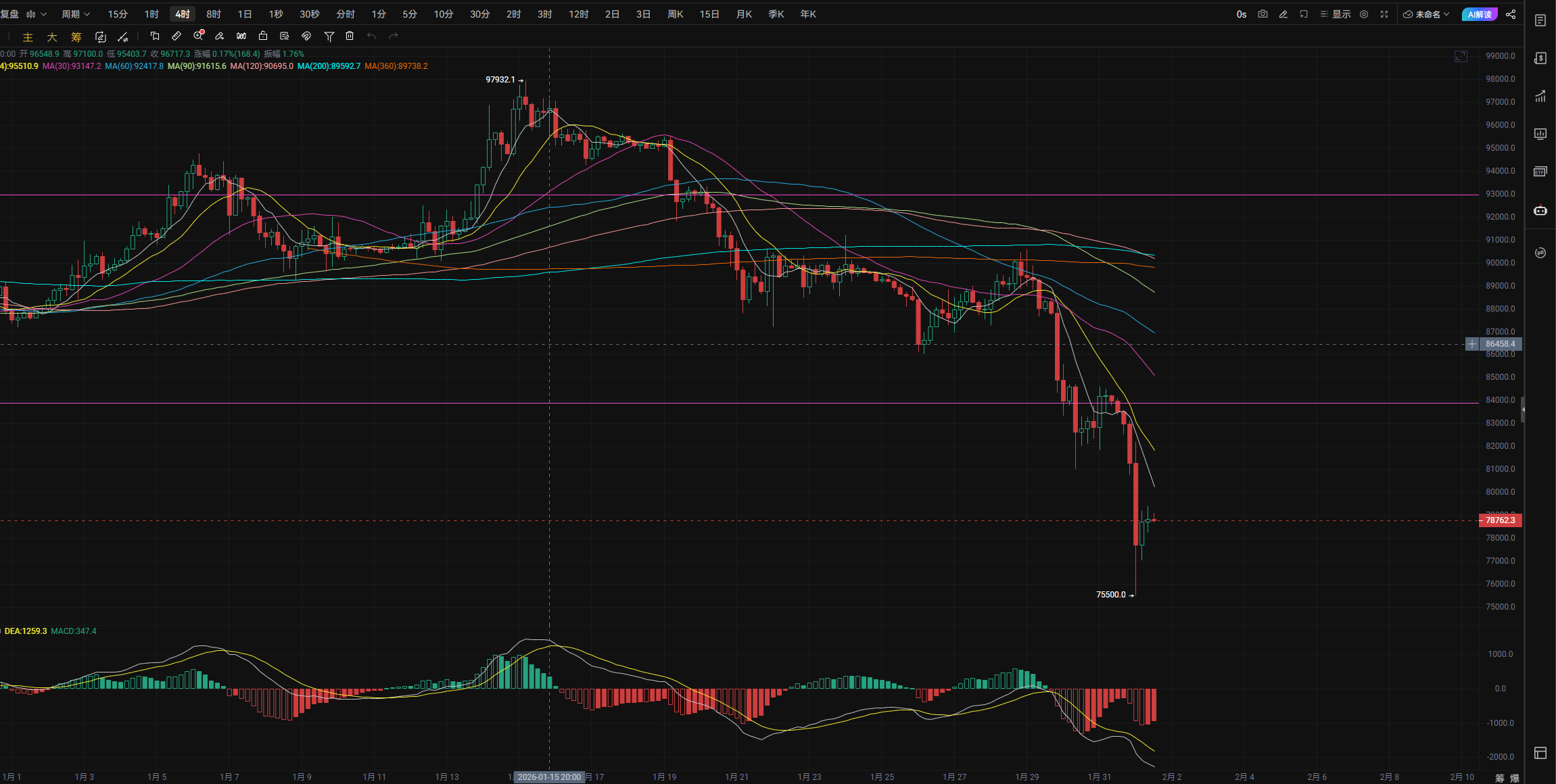
Task: Enter fullscreen chart mode
Action: 1384,14
